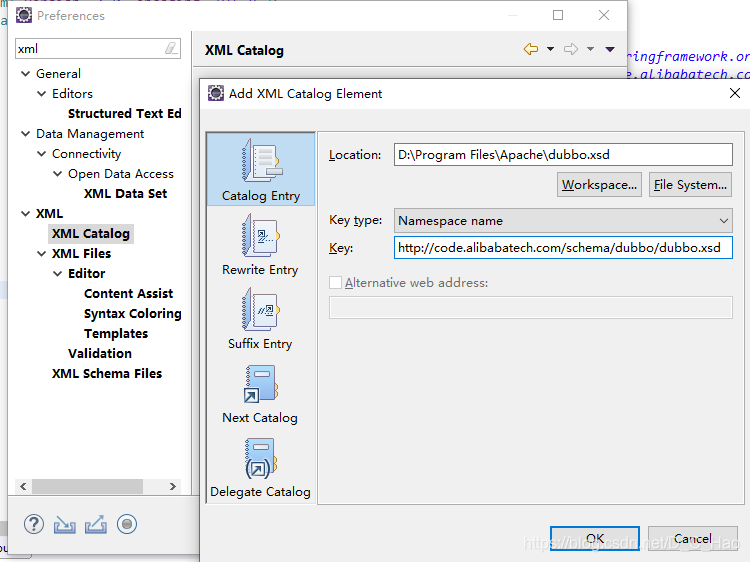Click the Add XML Catalog Element title icon
Viewport: 750px width, 562px height.
click(x=216, y=93)
